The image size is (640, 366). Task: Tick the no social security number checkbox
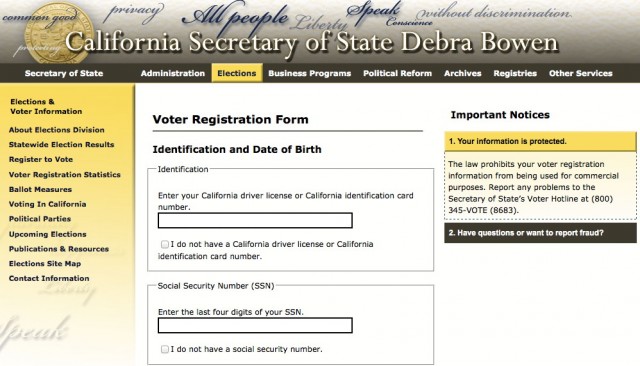point(164,349)
